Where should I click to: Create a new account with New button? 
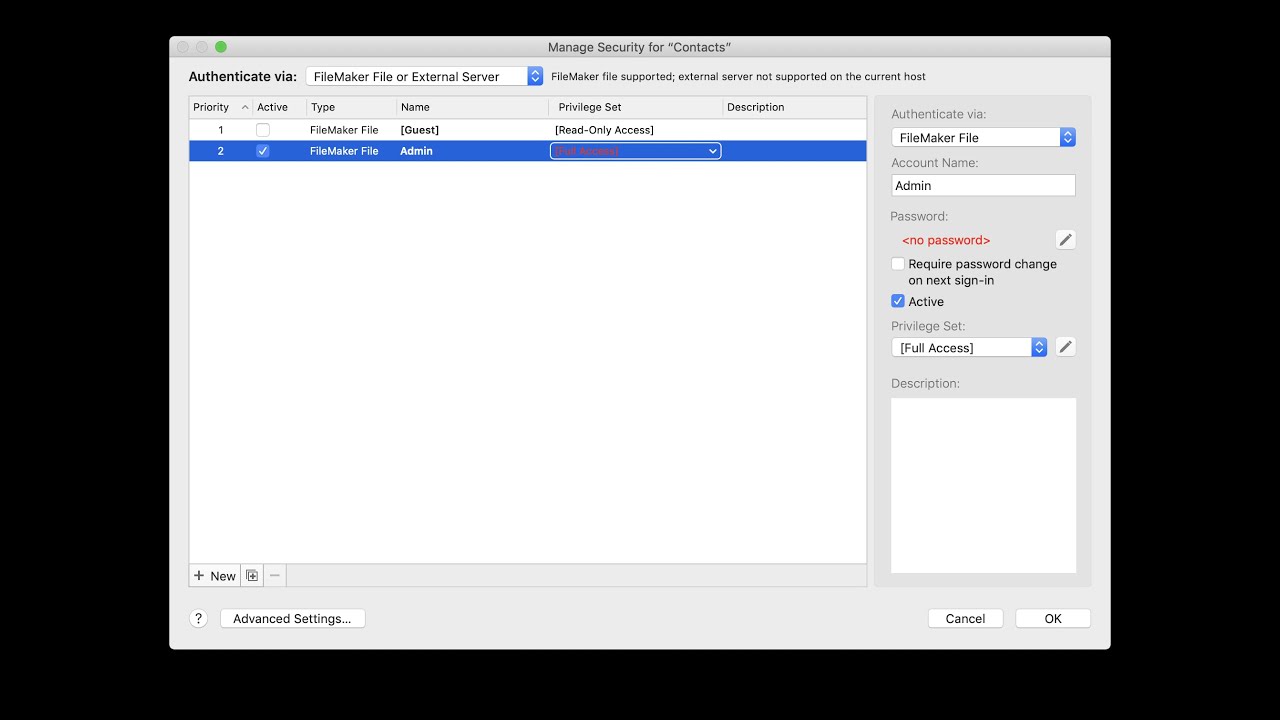coord(215,575)
